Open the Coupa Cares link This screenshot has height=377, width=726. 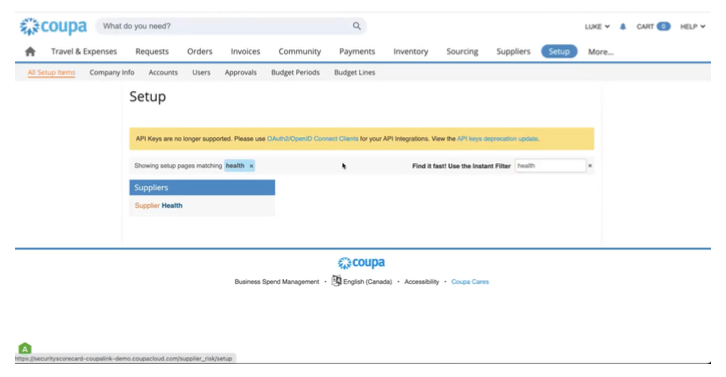coord(470,282)
